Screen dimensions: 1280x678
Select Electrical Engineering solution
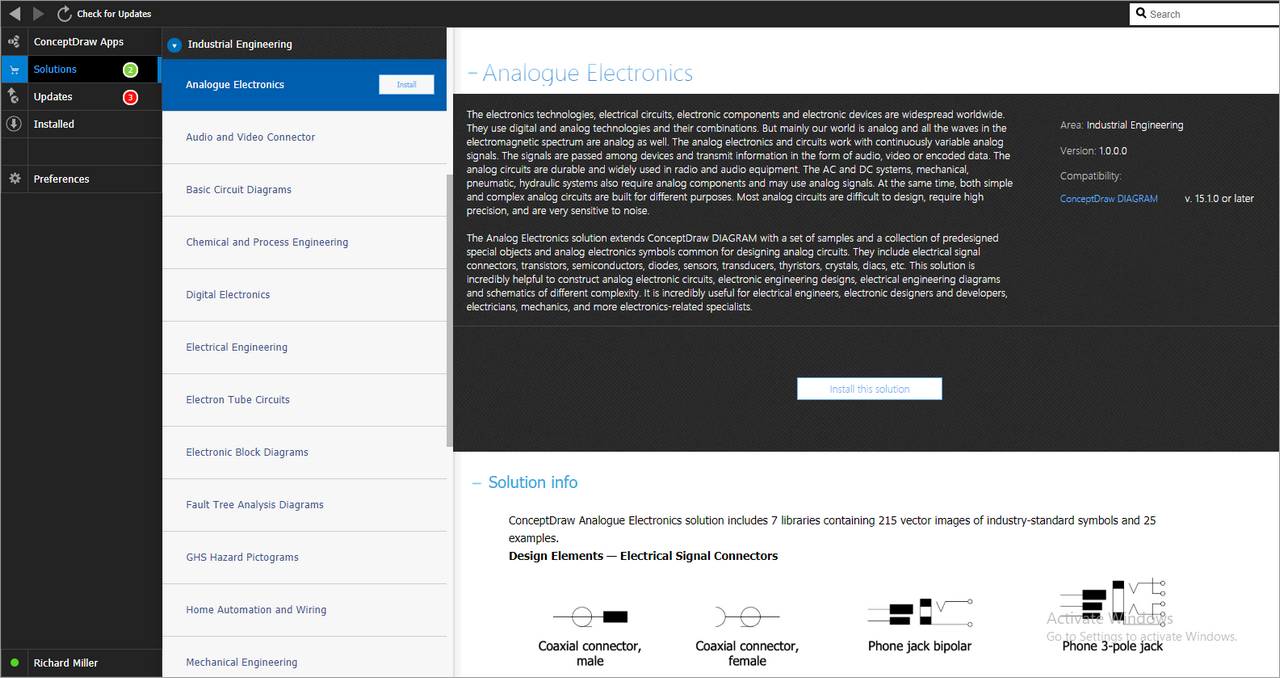point(304,347)
